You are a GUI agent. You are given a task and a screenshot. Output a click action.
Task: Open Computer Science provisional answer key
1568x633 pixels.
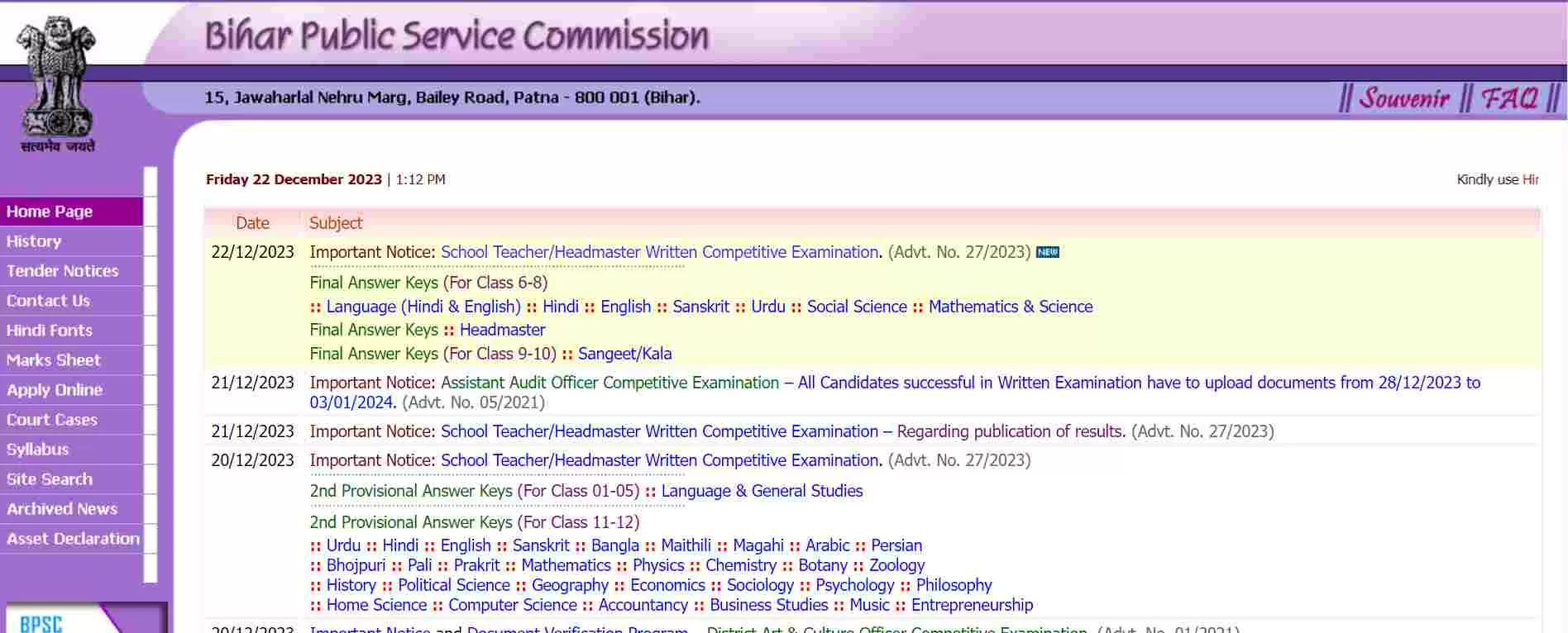coord(513,605)
